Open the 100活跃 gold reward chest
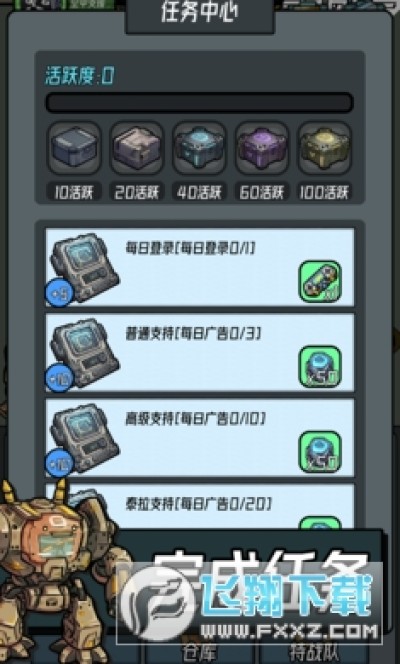The height and width of the screenshot is (664, 400). pos(324,148)
